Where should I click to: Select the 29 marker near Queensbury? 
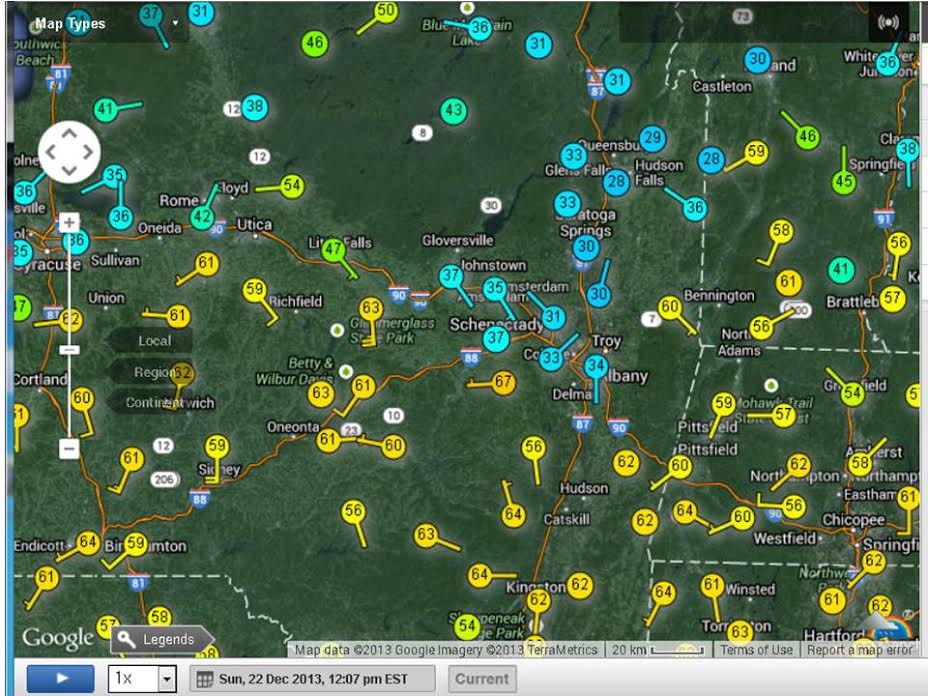tap(652, 138)
